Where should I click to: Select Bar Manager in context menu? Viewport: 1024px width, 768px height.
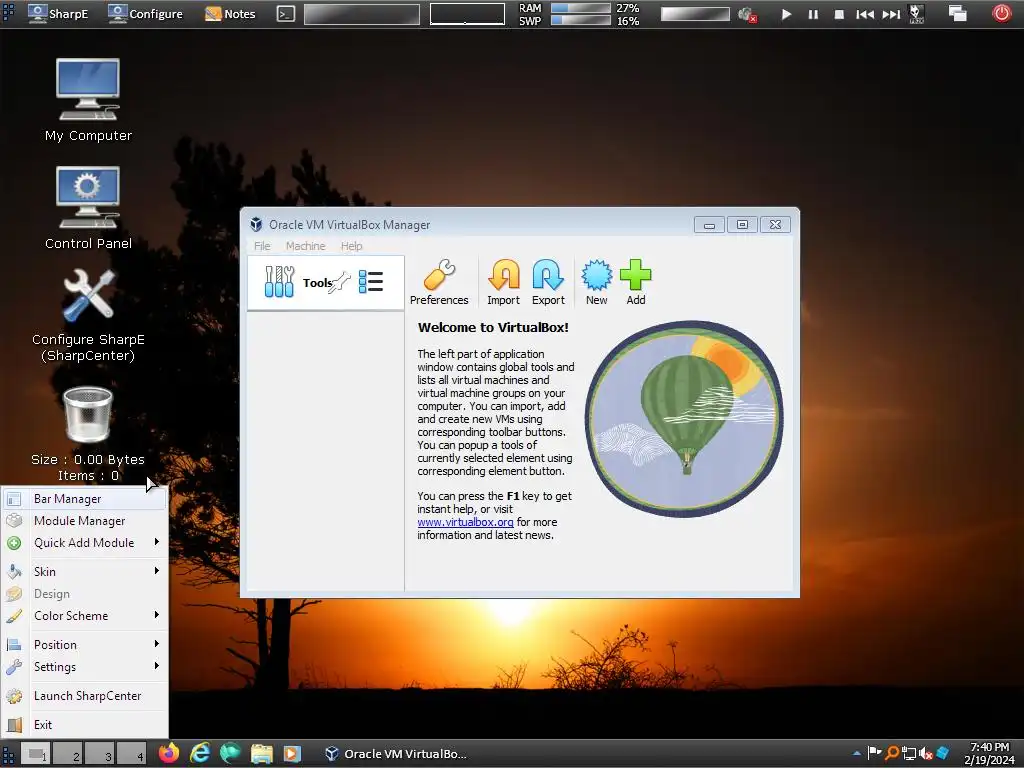pyautogui.click(x=84, y=499)
